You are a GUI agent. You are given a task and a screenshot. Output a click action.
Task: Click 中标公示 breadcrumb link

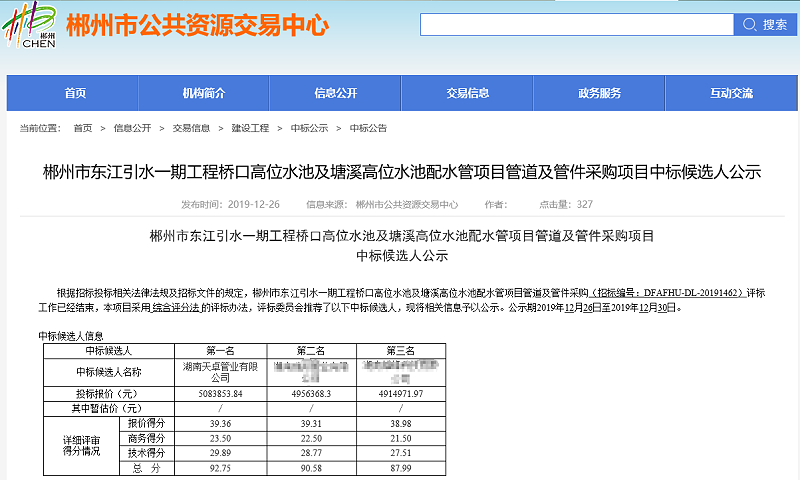tap(309, 128)
